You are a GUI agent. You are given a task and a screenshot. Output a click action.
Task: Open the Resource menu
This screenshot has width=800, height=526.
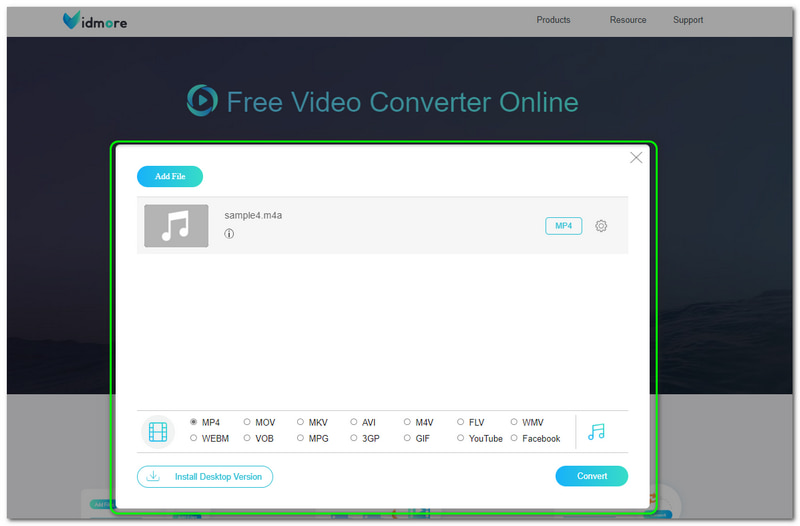pyautogui.click(x=628, y=20)
